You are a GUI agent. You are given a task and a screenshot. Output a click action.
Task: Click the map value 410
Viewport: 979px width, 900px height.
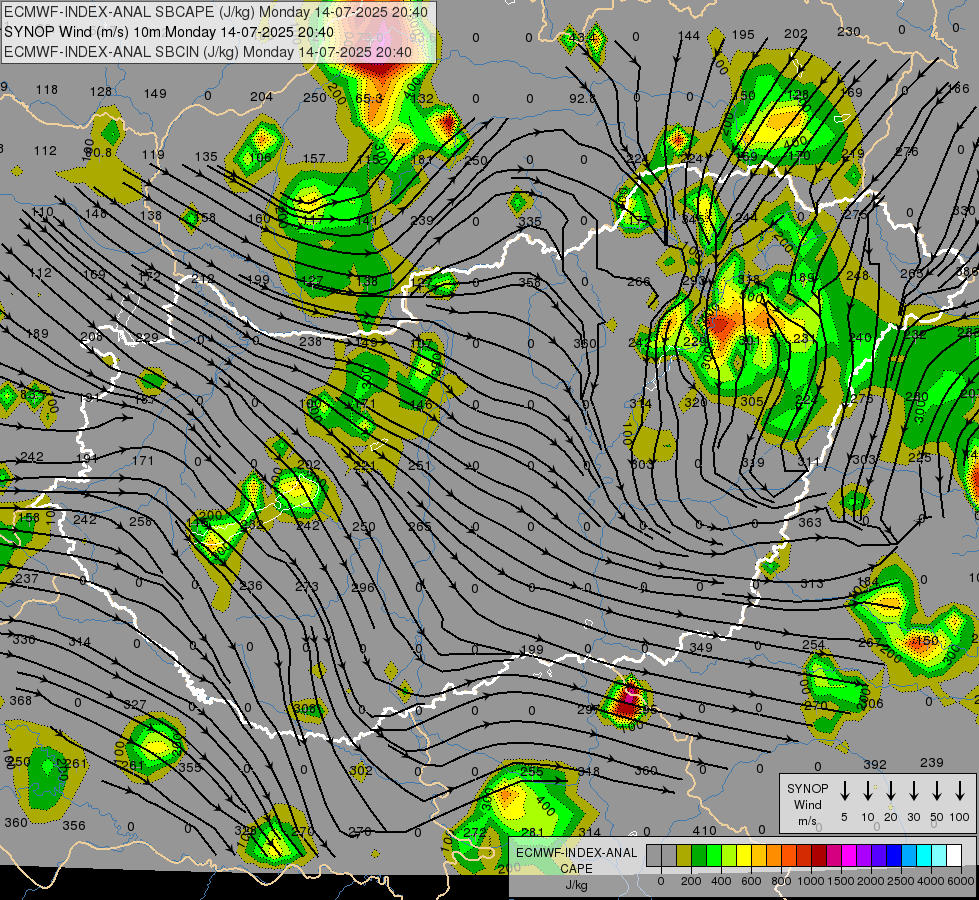(x=704, y=830)
